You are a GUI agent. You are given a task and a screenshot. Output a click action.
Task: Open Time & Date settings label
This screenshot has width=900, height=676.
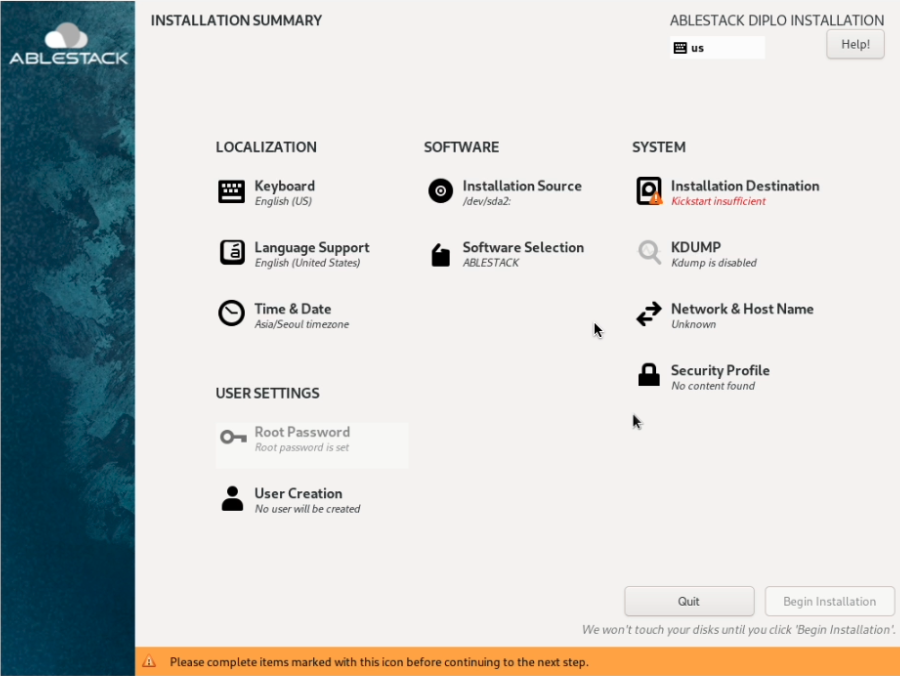point(293,309)
